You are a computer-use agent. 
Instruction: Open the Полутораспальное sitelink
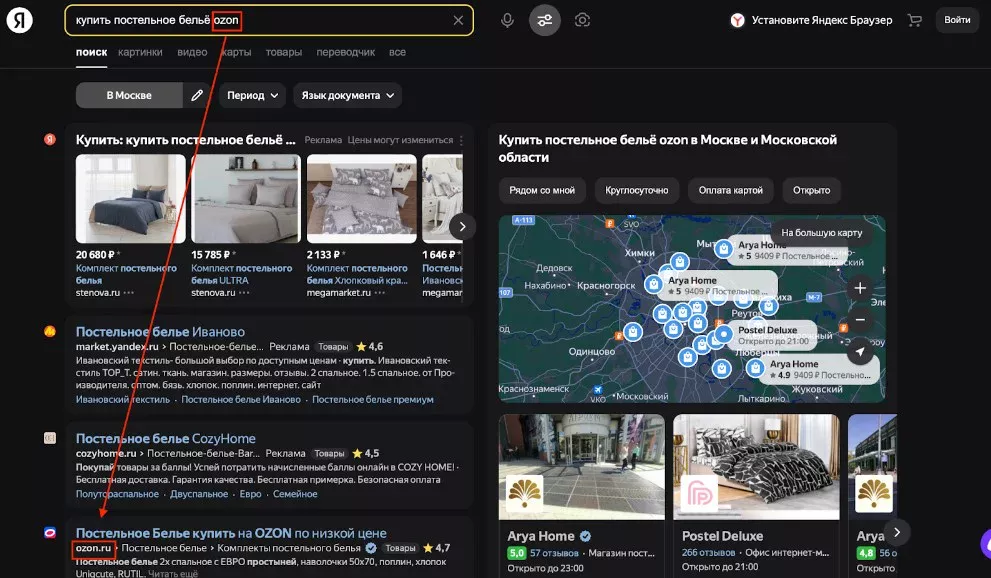[x=117, y=494]
